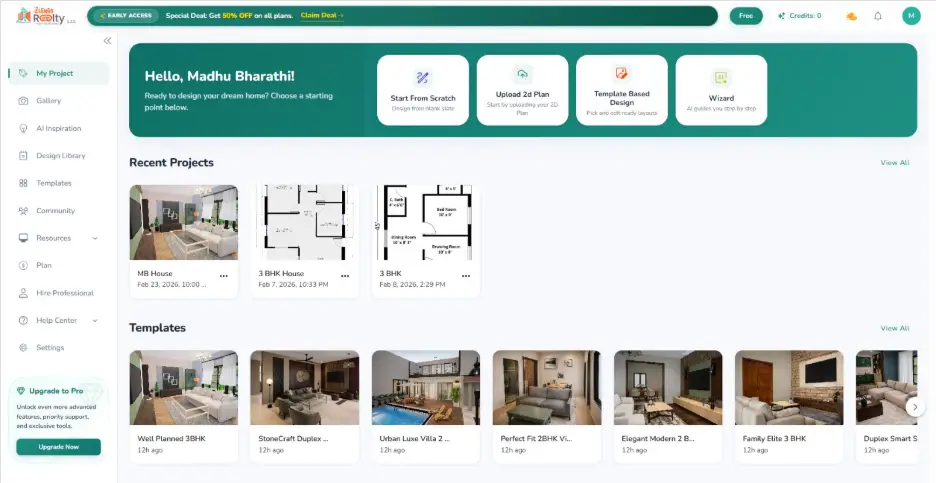Click the Hire Professional person icon
The height and width of the screenshot is (483, 936).
pos(23,293)
